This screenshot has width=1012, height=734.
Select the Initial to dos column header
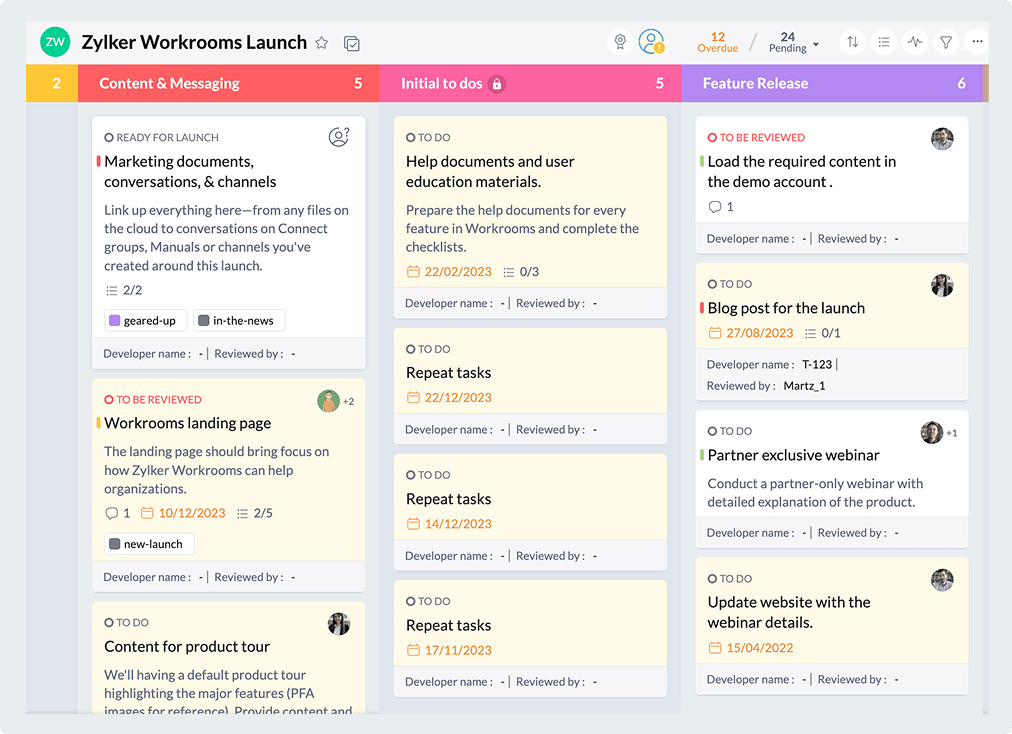[x=530, y=83]
